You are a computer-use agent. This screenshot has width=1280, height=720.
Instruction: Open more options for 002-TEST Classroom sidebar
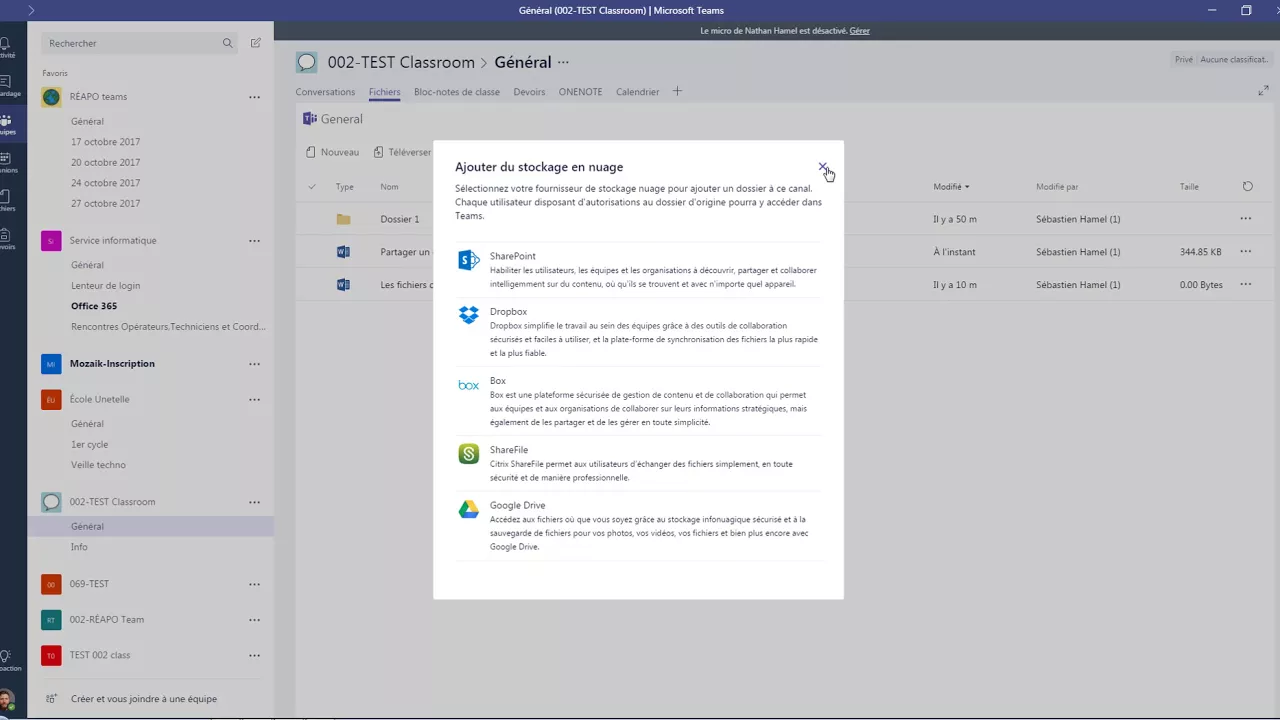254,502
